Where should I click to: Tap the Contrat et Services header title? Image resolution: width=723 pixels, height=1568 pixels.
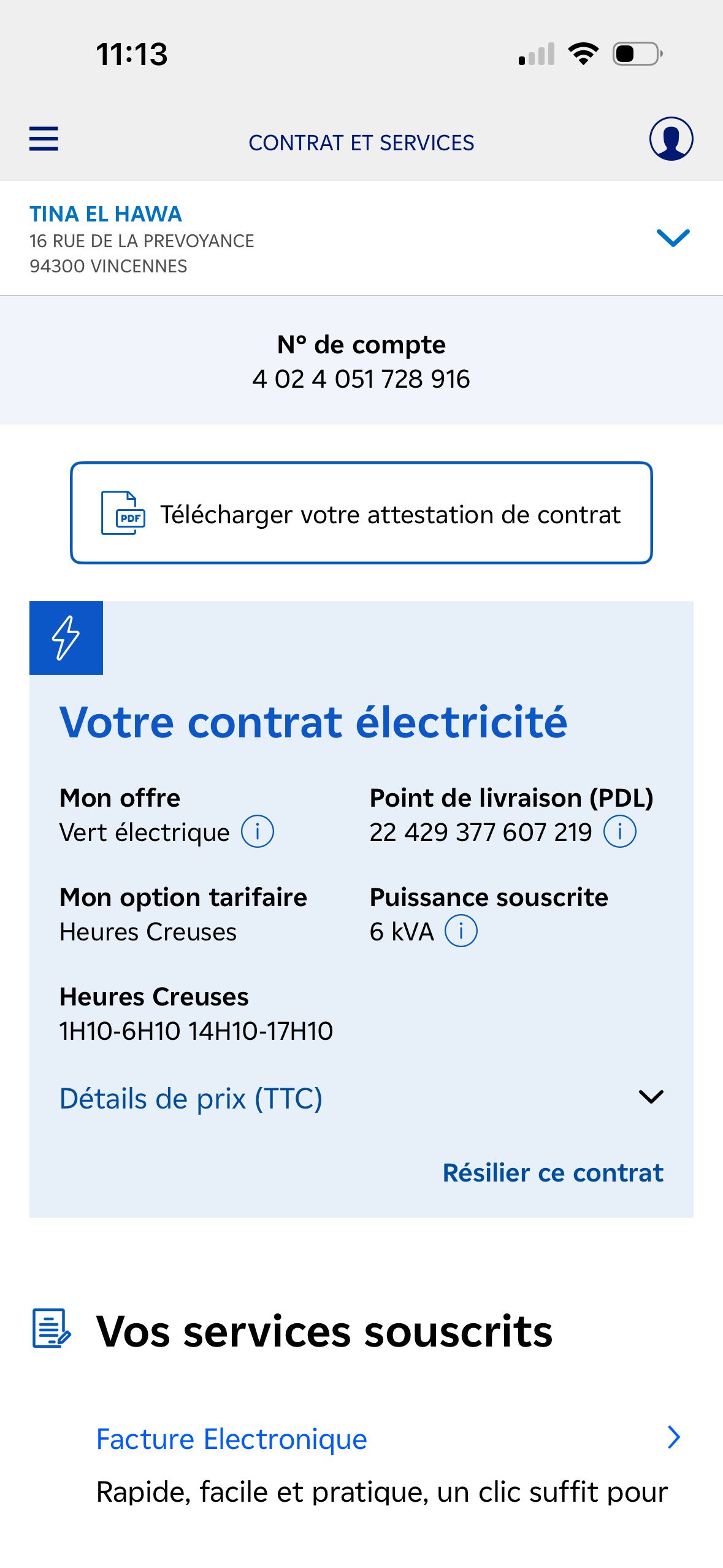coord(361,143)
